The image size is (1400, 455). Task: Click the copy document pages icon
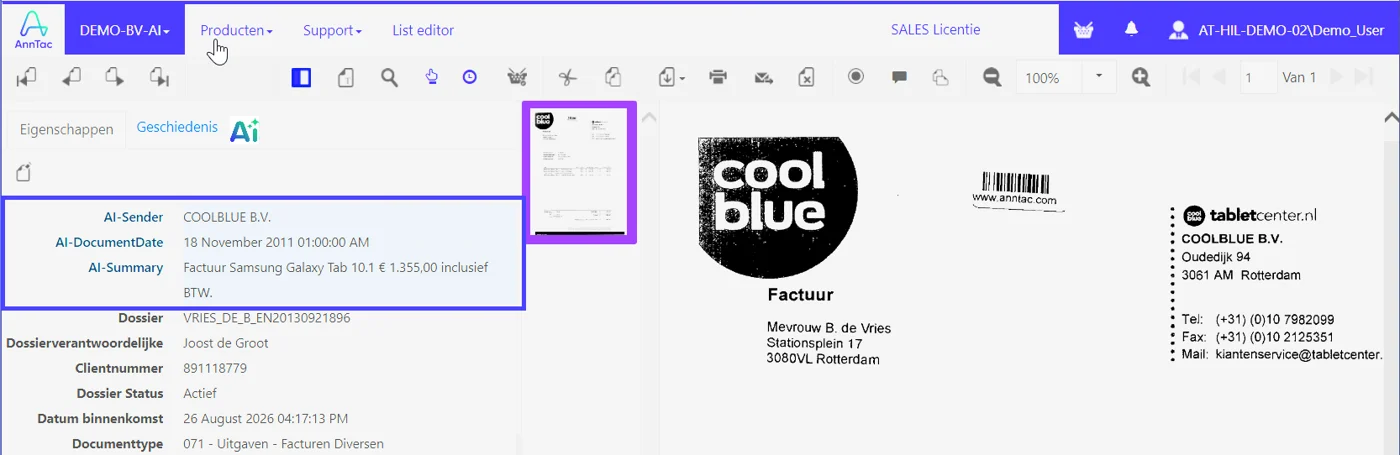point(614,77)
